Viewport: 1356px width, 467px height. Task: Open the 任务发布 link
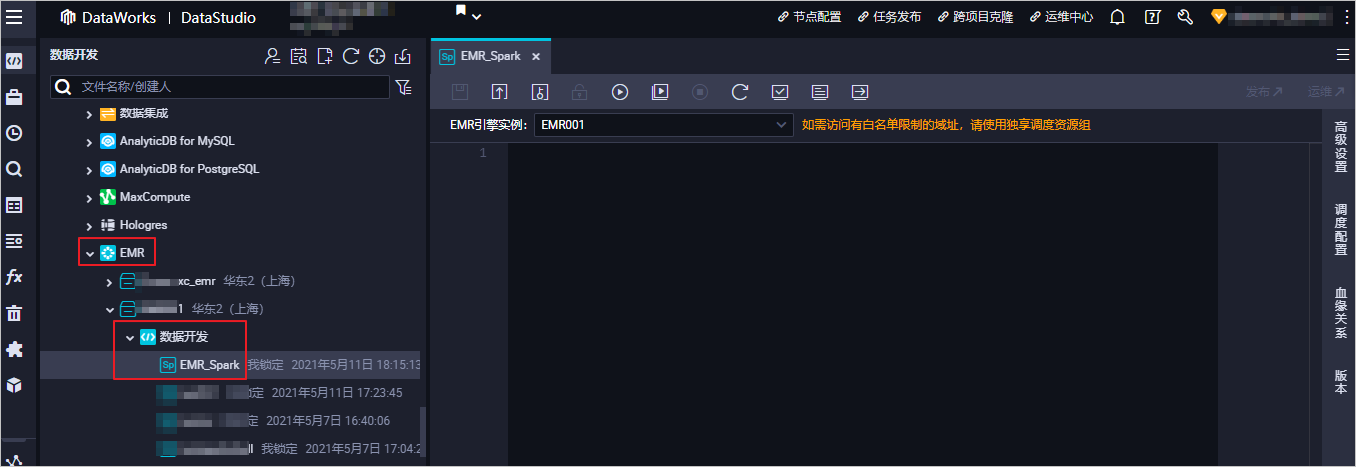point(889,17)
